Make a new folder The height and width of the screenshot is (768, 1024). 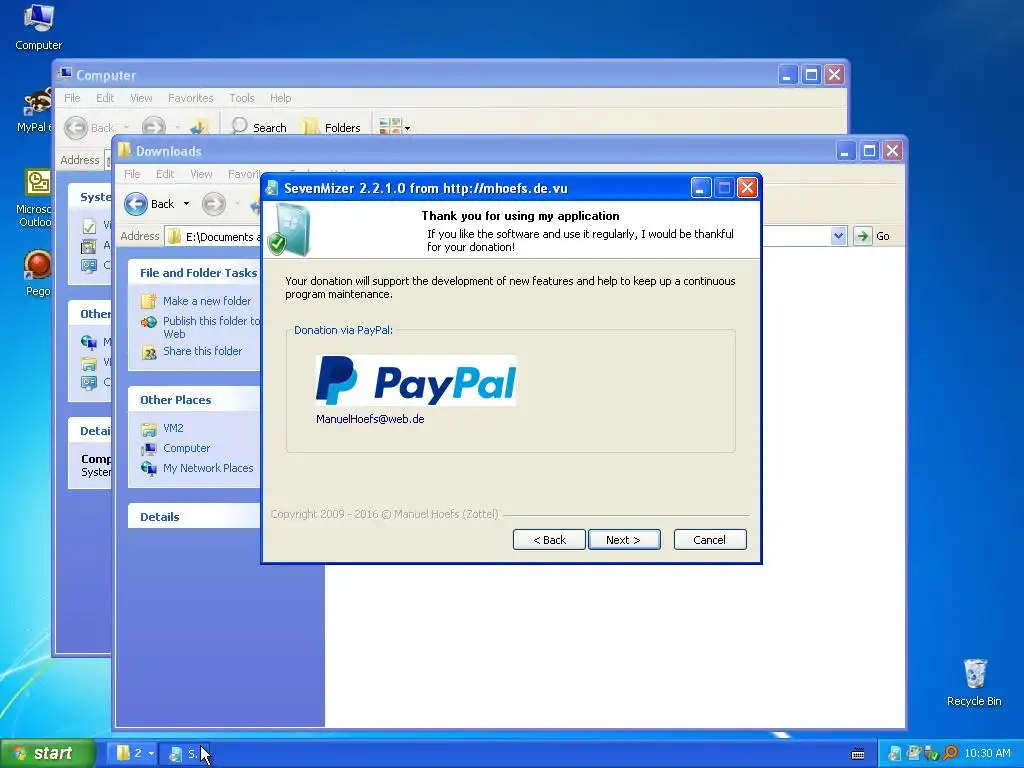(x=196, y=301)
